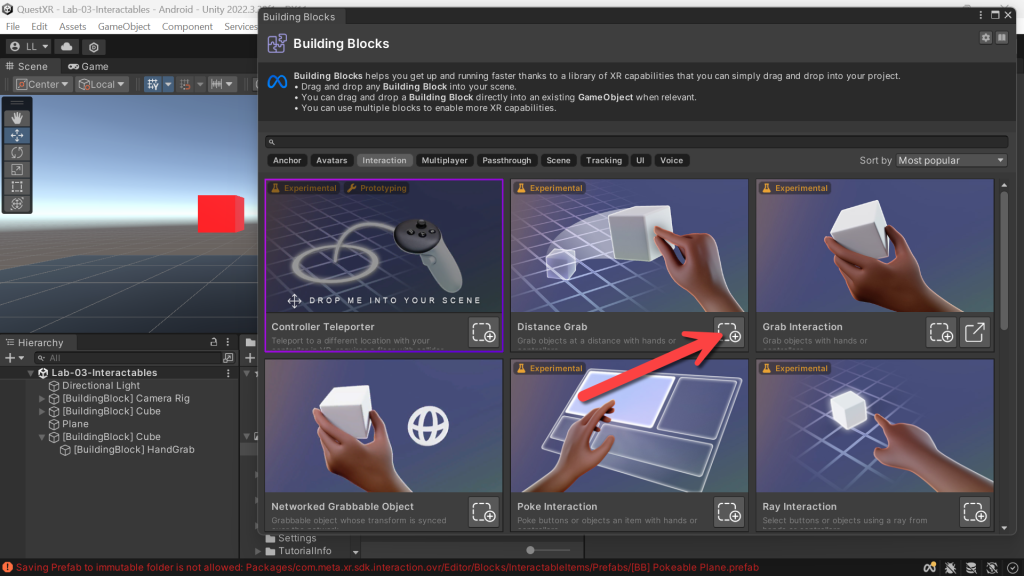
Task: Open the File menu
Action: point(13,27)
